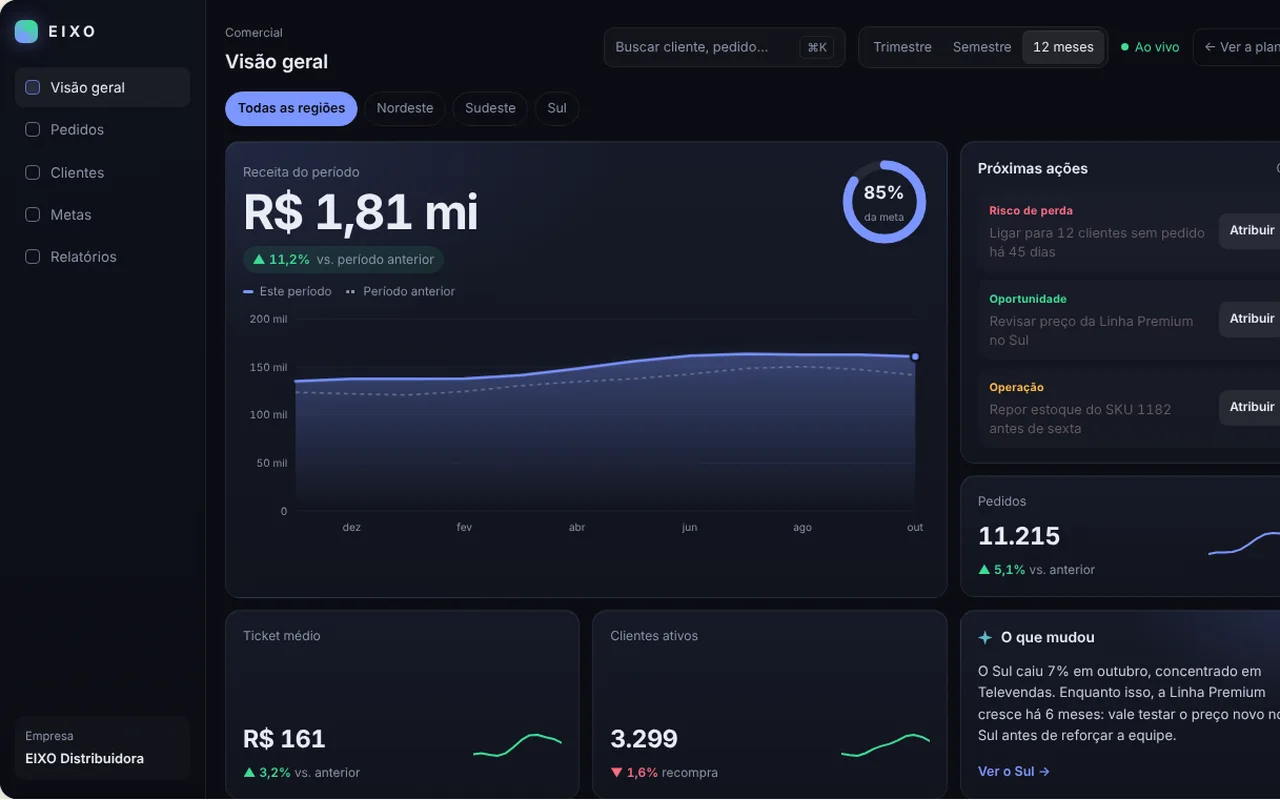
Task: Filter by Todas as regiões
Action: pyautogui.click(x=291, y=108)
